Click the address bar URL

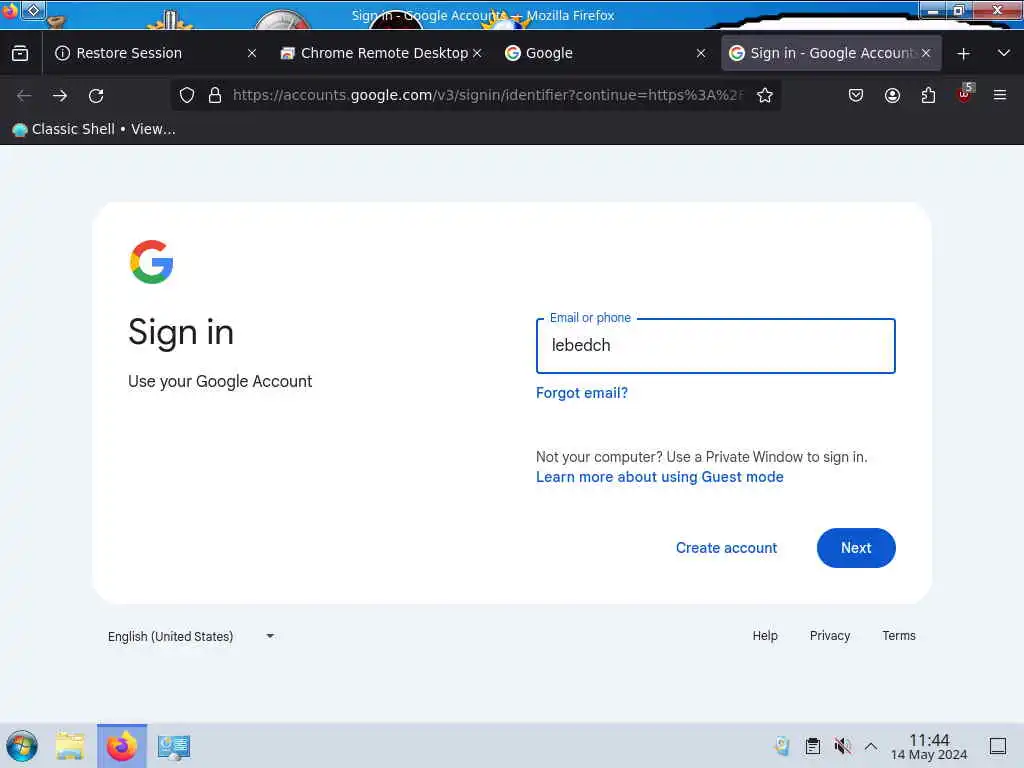488,95
